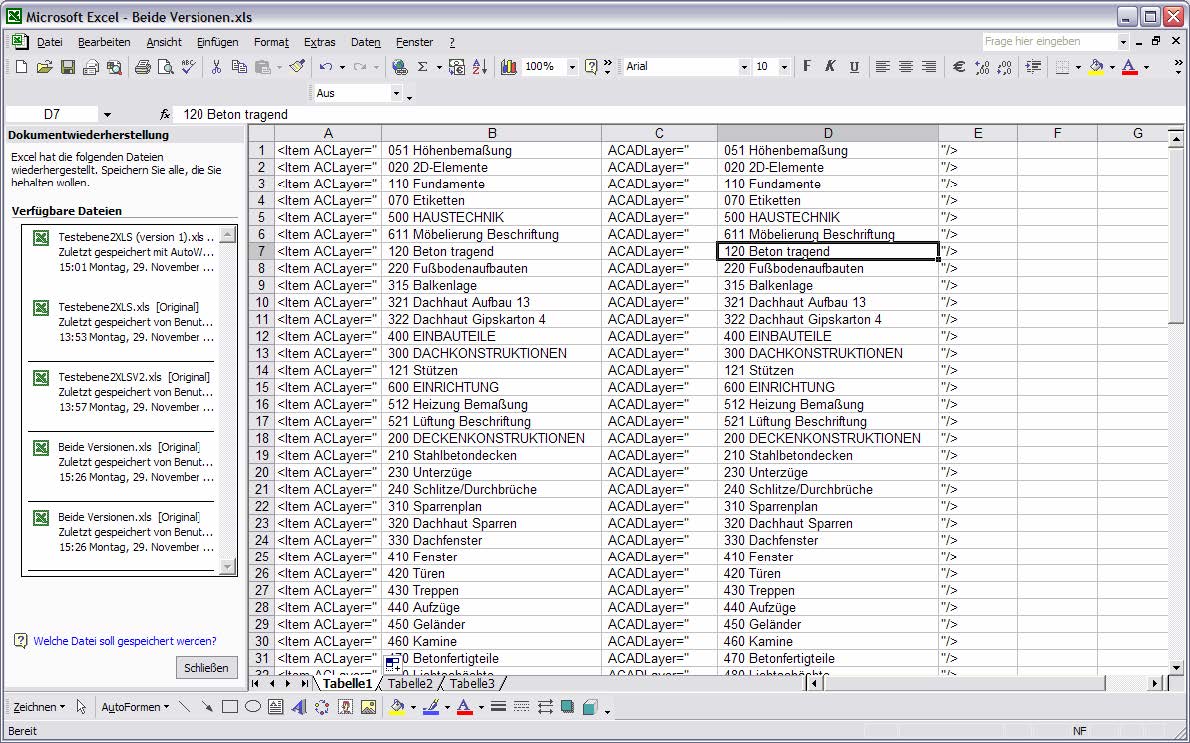
Task: Select Testebene2XLS (version 1).xls recovered file
Action: pyautogui.click(x=125, y=253)
